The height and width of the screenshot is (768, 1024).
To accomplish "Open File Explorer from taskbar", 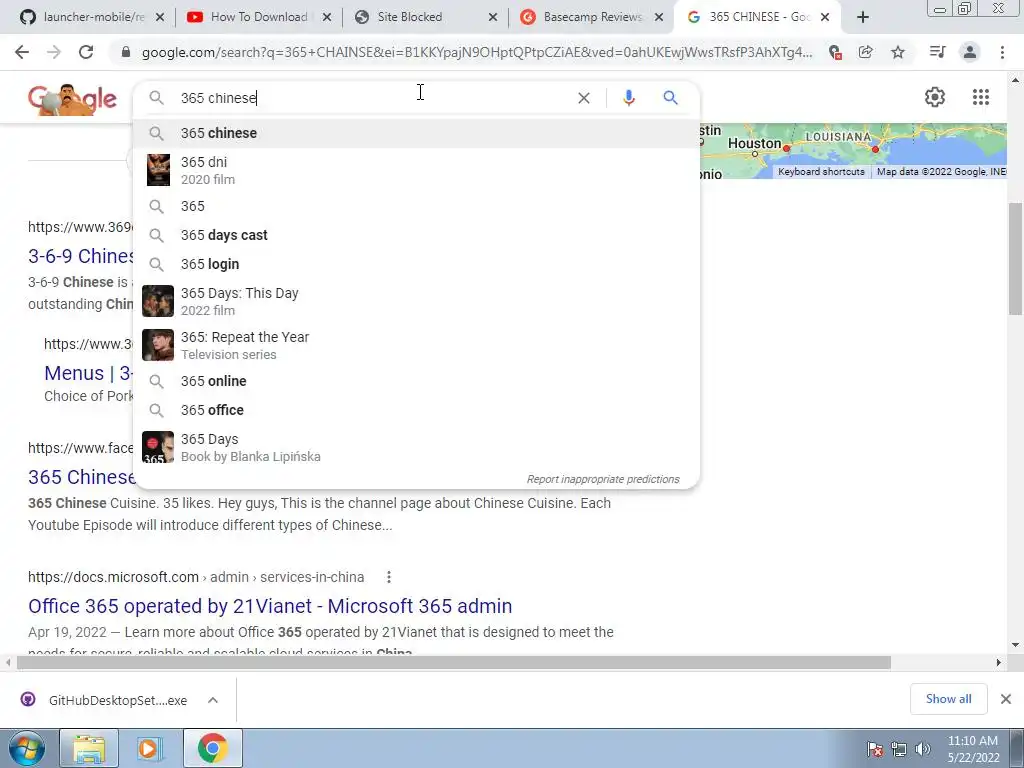I will [x=89, y=748].
